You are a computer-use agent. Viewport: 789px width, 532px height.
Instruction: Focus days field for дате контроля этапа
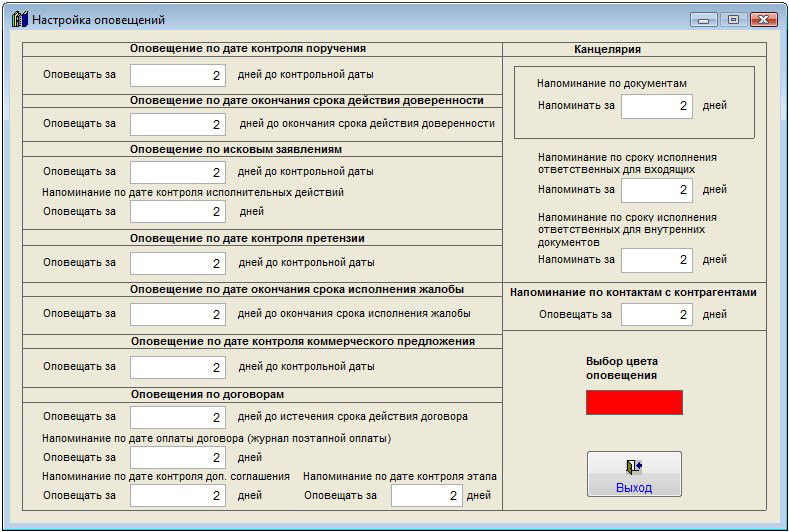(427, 496)
